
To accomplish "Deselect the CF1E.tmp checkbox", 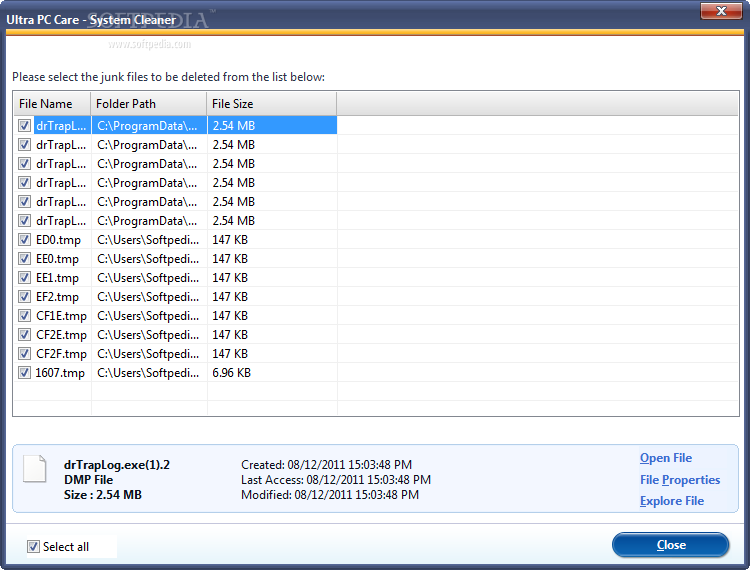I will 24,316.
